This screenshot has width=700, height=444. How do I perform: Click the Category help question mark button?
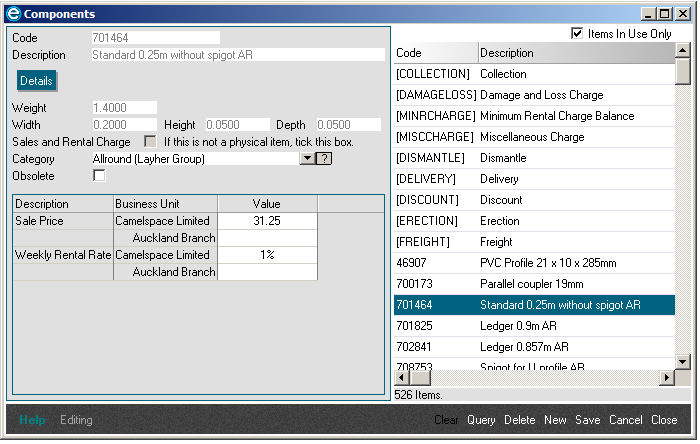[324, 159]
